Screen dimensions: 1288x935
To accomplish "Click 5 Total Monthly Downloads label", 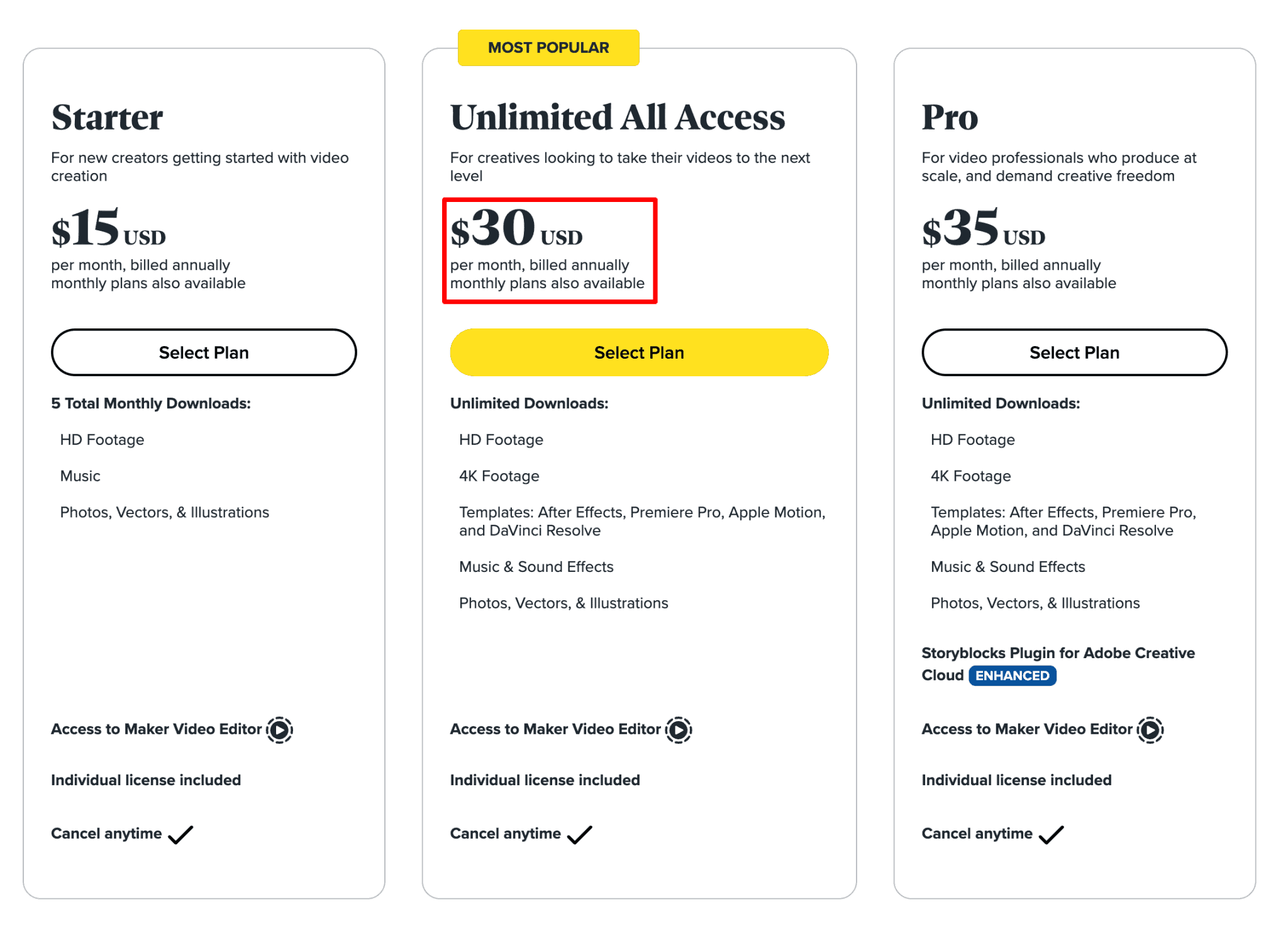I will coord(151,403).
